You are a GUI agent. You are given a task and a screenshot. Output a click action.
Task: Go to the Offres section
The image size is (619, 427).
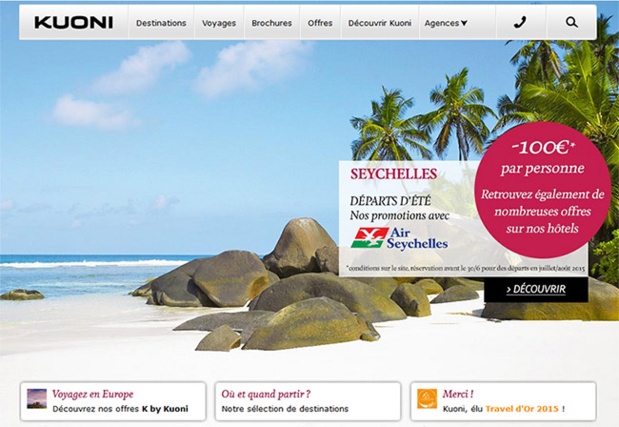(320, 23)
